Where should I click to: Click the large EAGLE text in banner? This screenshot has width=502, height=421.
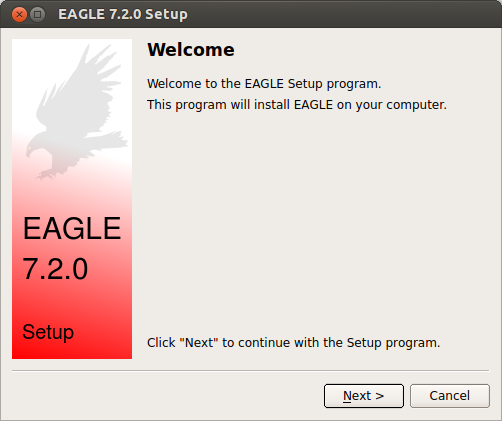72,228
